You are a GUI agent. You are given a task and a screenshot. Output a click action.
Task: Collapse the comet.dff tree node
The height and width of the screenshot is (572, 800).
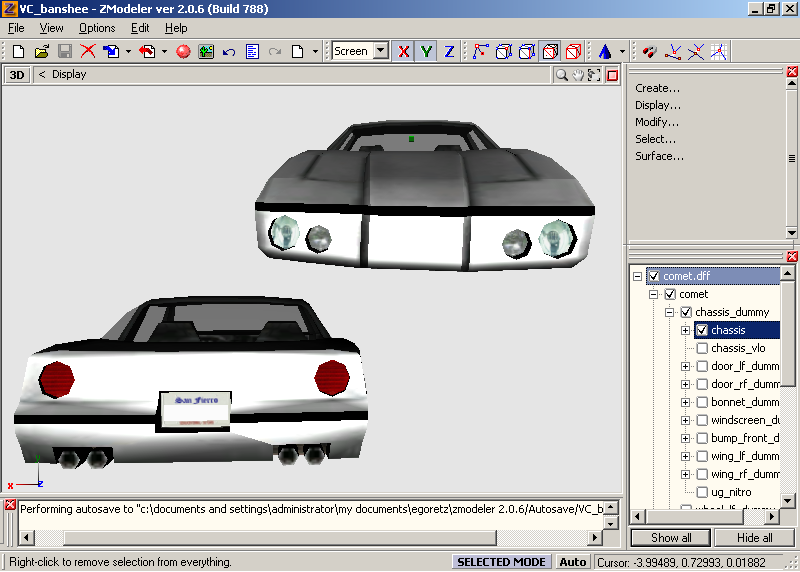[x=637, y=276]
